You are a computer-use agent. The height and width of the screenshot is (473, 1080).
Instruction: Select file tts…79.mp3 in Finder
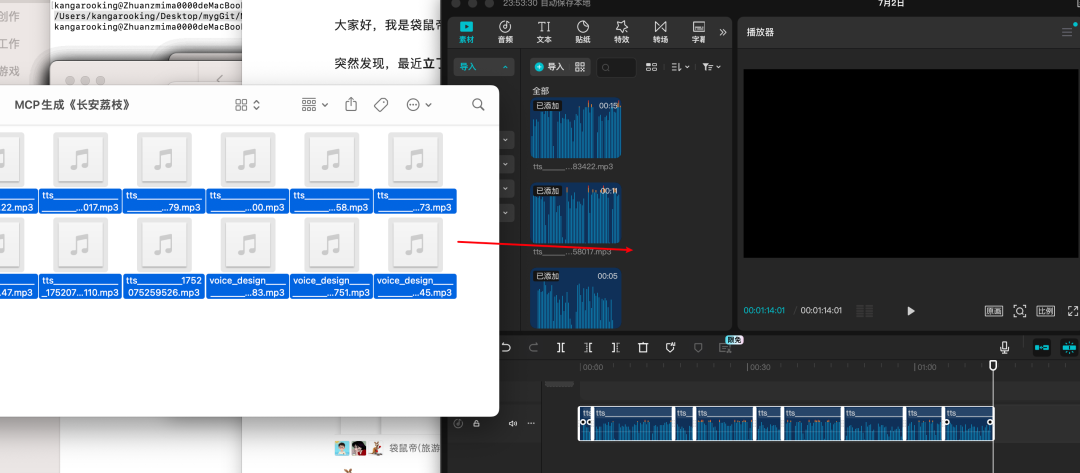164,173
